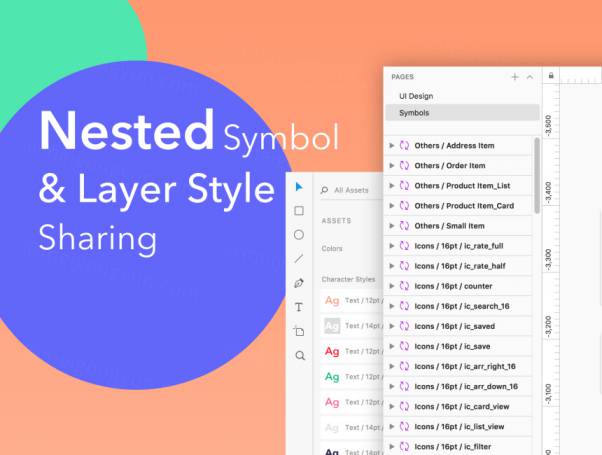The width and height of the screenshot is (602, 455).
Task: Pick the Ellipse shape tool
Action: tap(299, 235)
